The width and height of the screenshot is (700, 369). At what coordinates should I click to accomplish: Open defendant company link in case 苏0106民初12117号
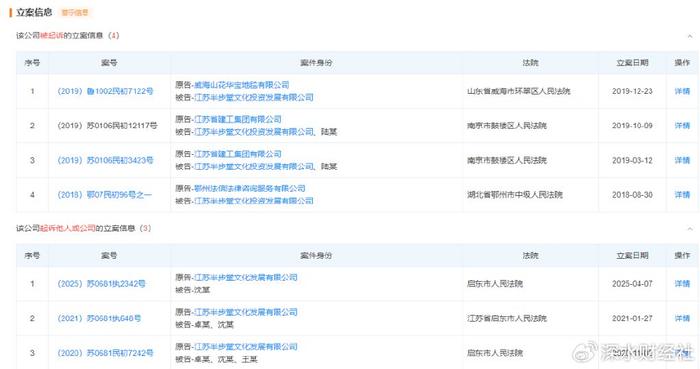(254, 132)
